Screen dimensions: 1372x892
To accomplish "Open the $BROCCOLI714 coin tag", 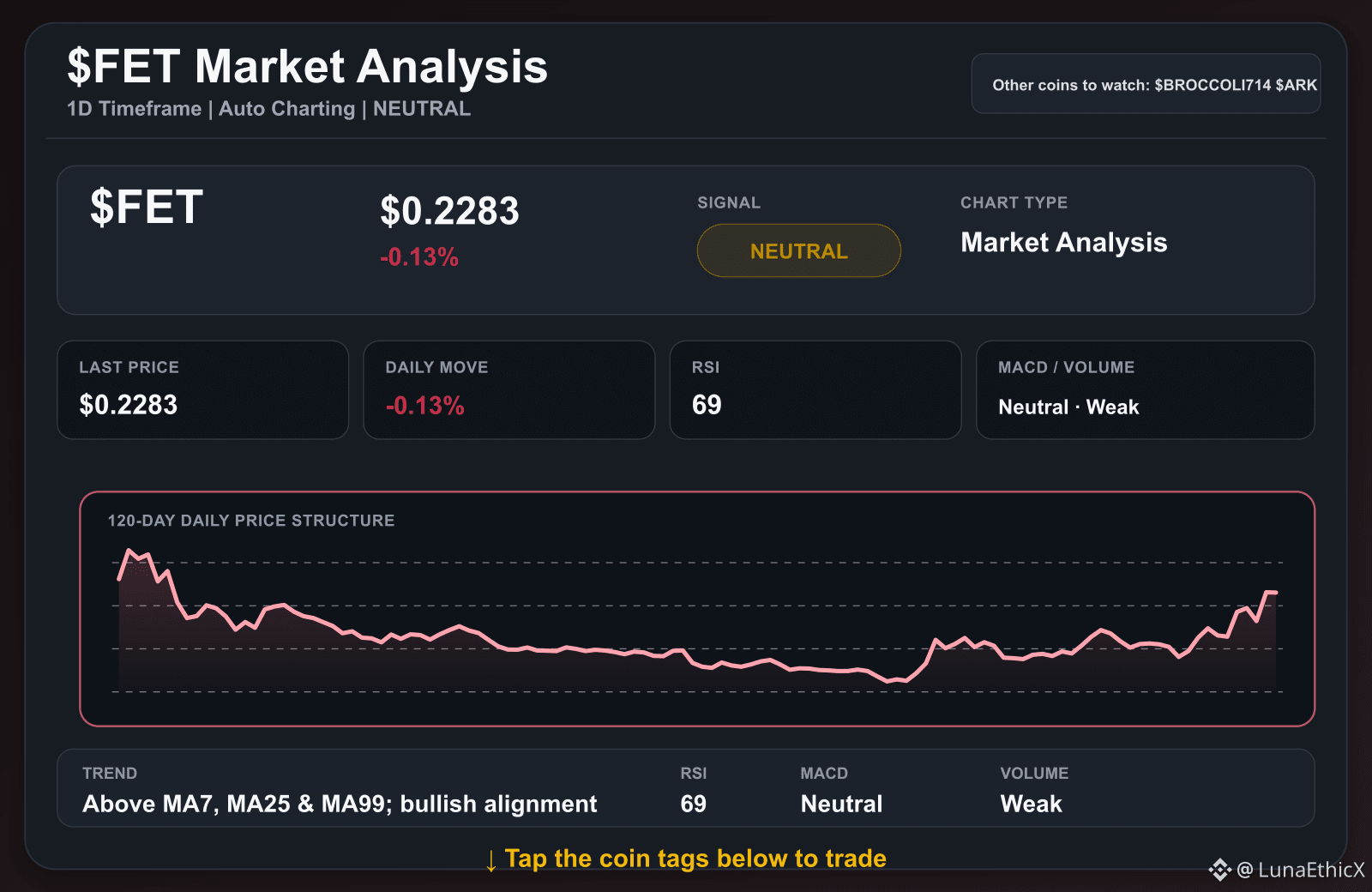I will tap(1213, 85).
